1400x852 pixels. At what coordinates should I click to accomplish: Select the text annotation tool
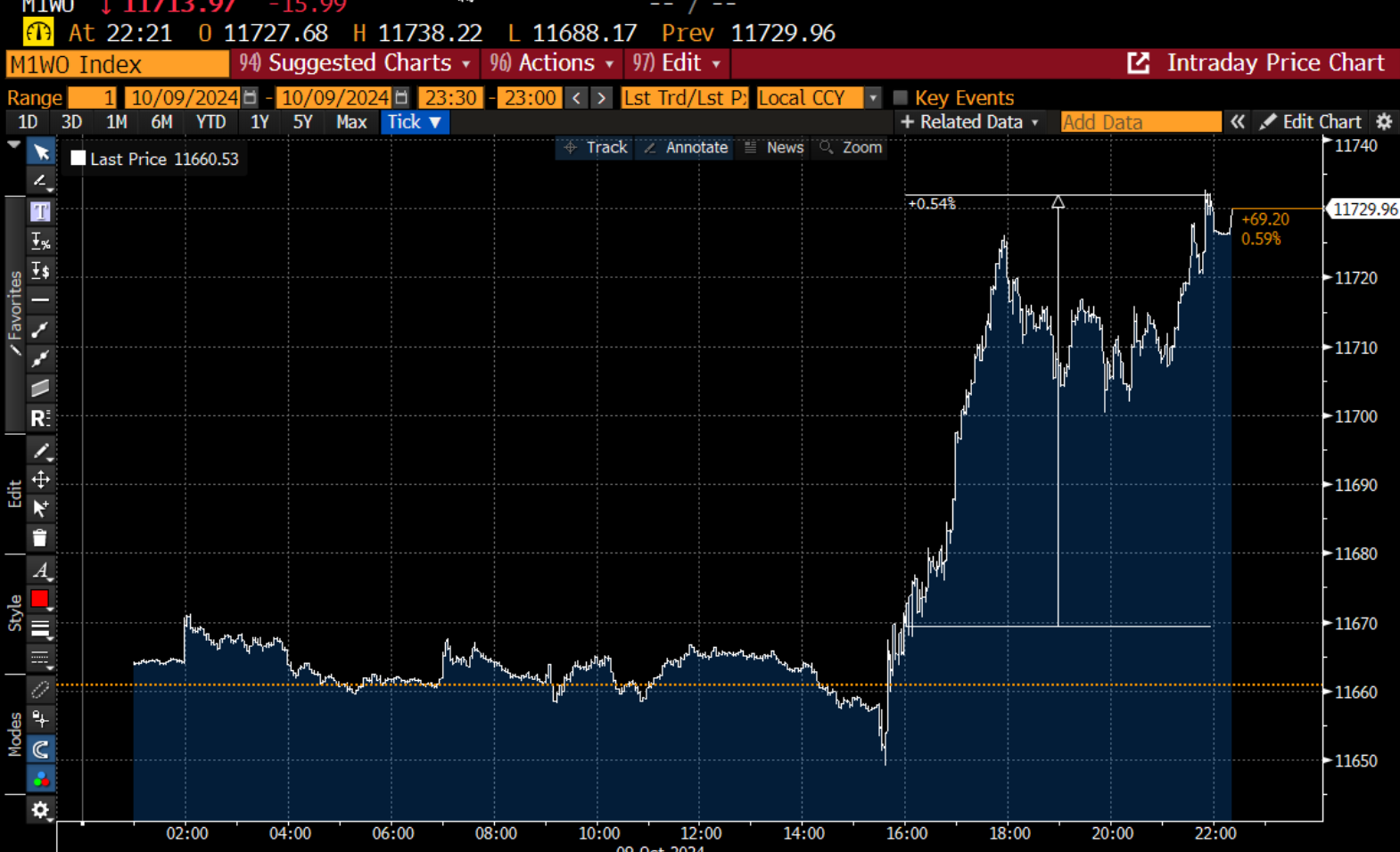(x=40, y=211)
